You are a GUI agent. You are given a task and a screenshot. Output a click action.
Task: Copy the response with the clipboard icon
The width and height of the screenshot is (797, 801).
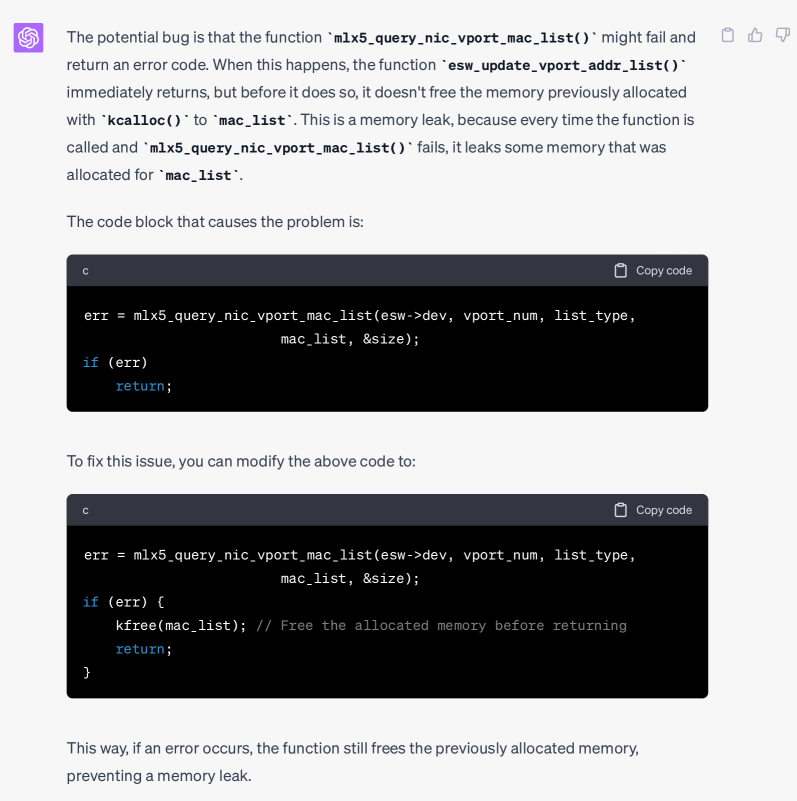tap(728, 35)
